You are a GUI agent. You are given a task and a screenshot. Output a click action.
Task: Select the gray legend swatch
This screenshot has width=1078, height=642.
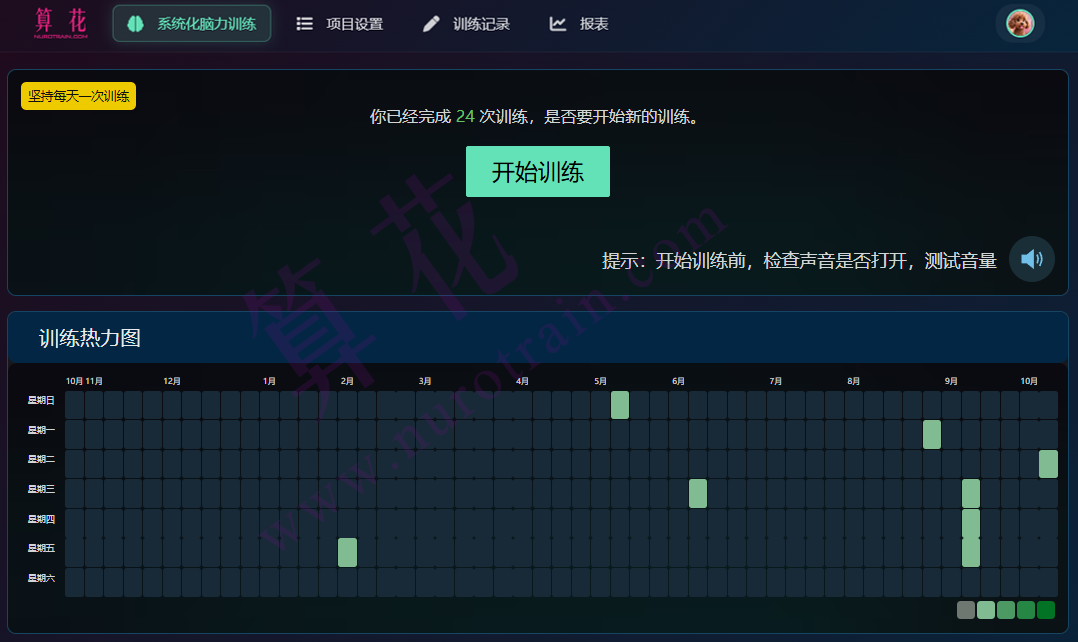[965, 609]
